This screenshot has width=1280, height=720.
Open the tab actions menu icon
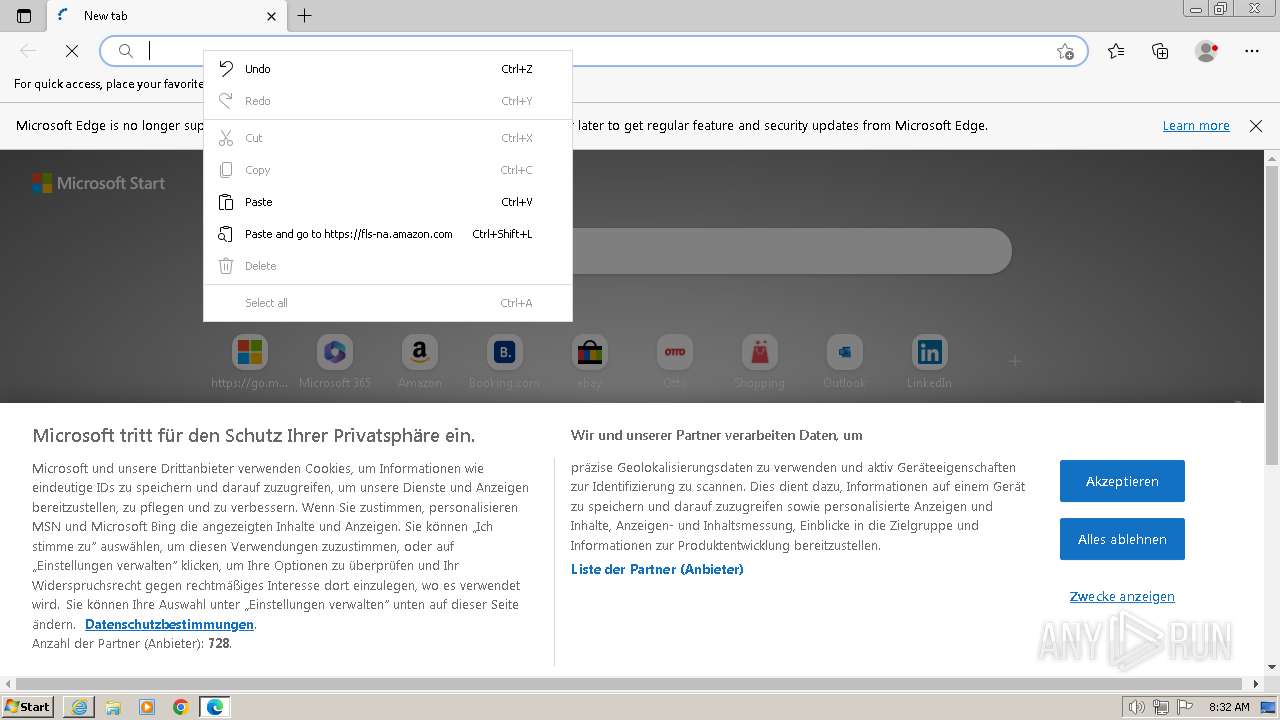click(x=24, y=16)
